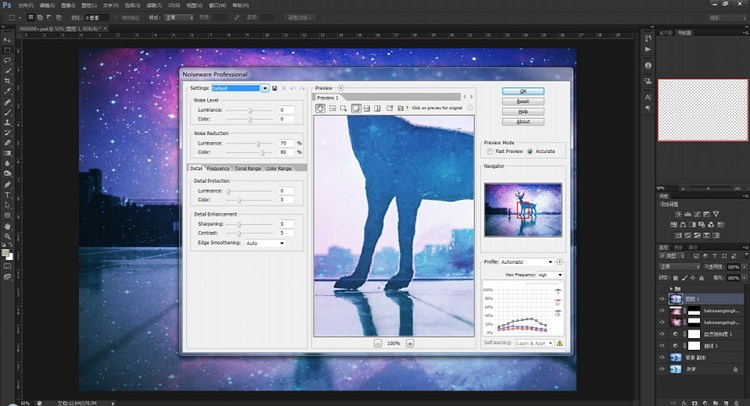Click the warning icon beside Learn & Apply

tap(560, 343)
